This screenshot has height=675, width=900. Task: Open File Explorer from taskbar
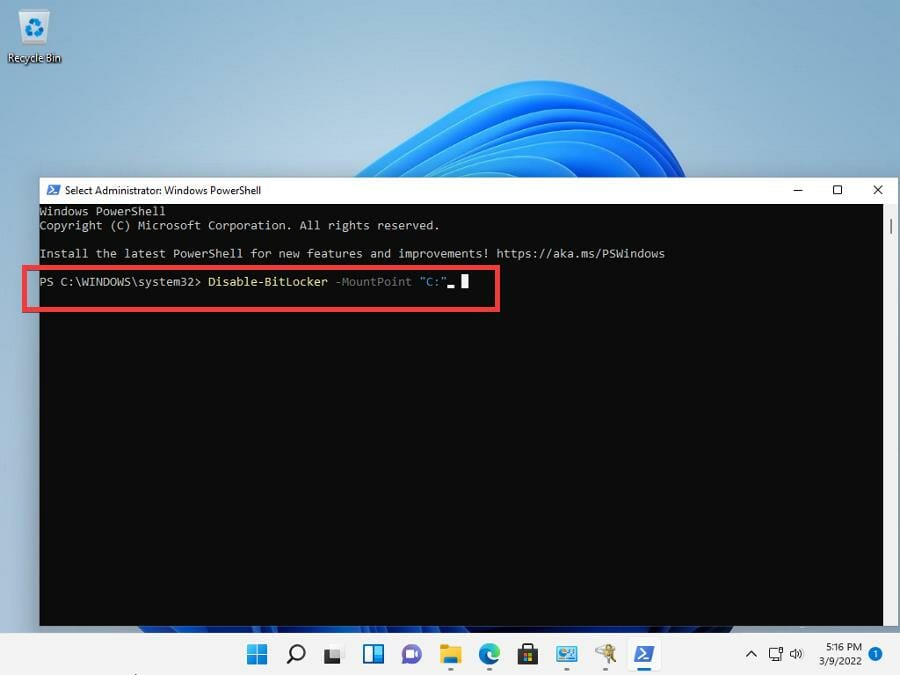[451, 654]
